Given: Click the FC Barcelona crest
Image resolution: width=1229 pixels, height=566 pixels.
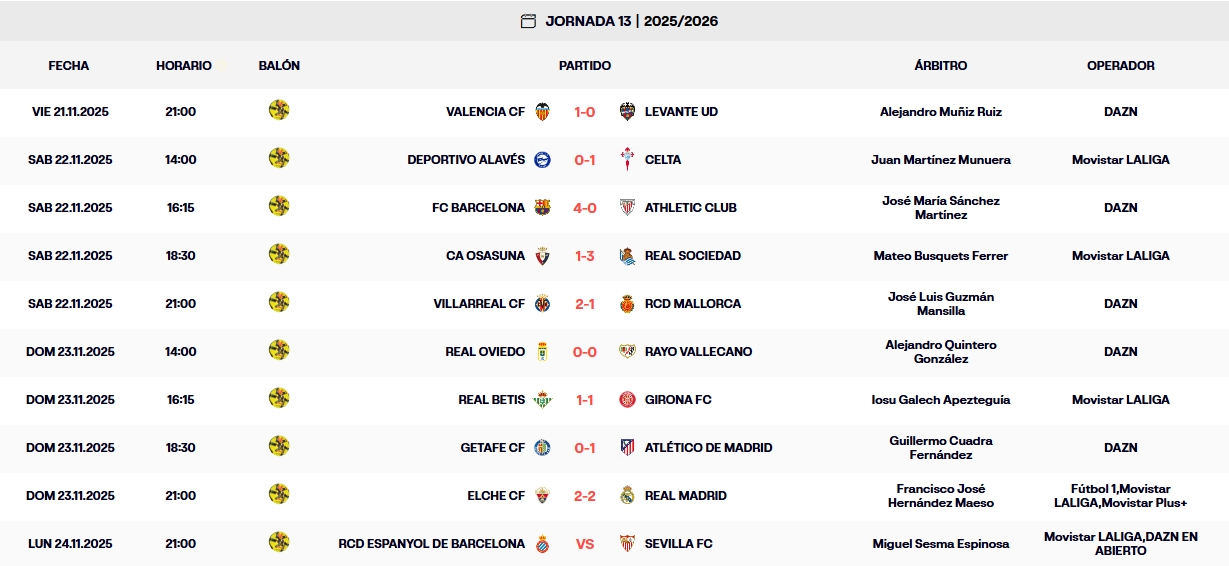Looking at the screenshot, I should point(542,208).
